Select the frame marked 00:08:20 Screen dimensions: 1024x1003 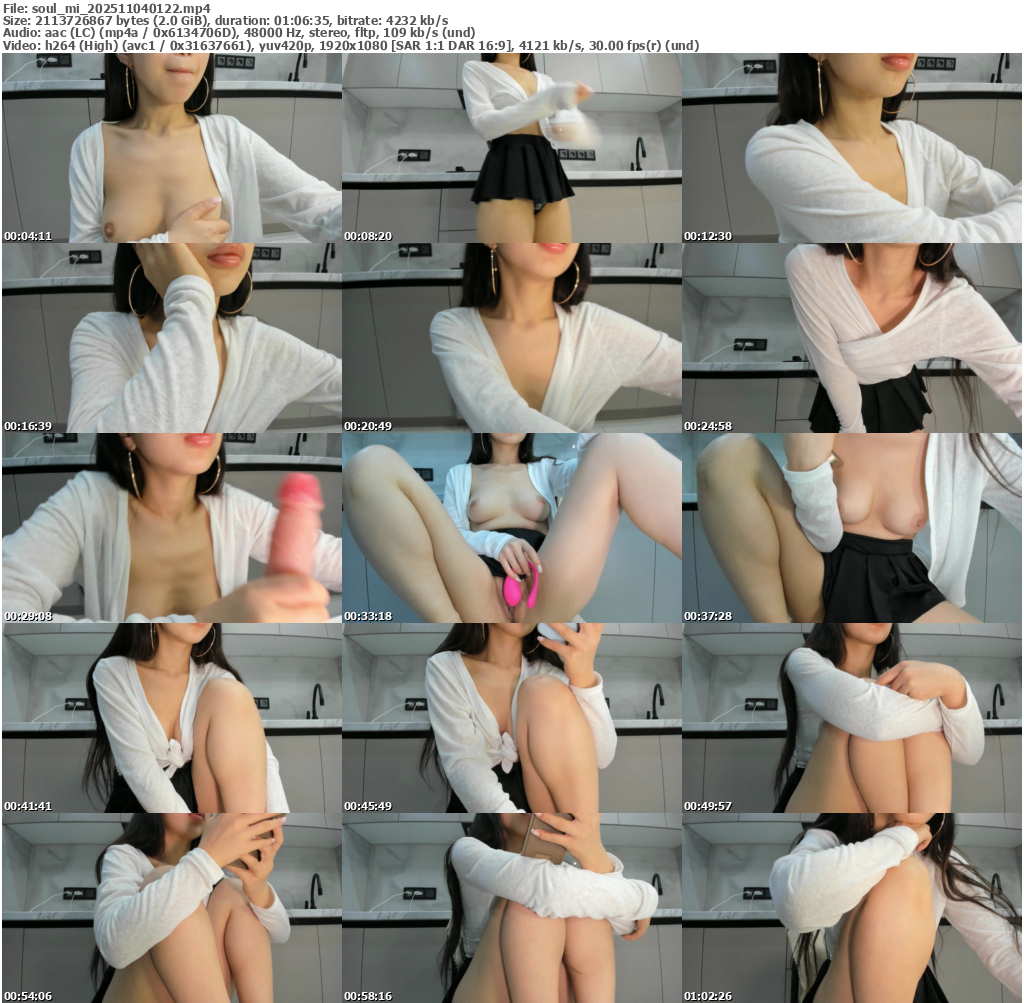(511, 148)
